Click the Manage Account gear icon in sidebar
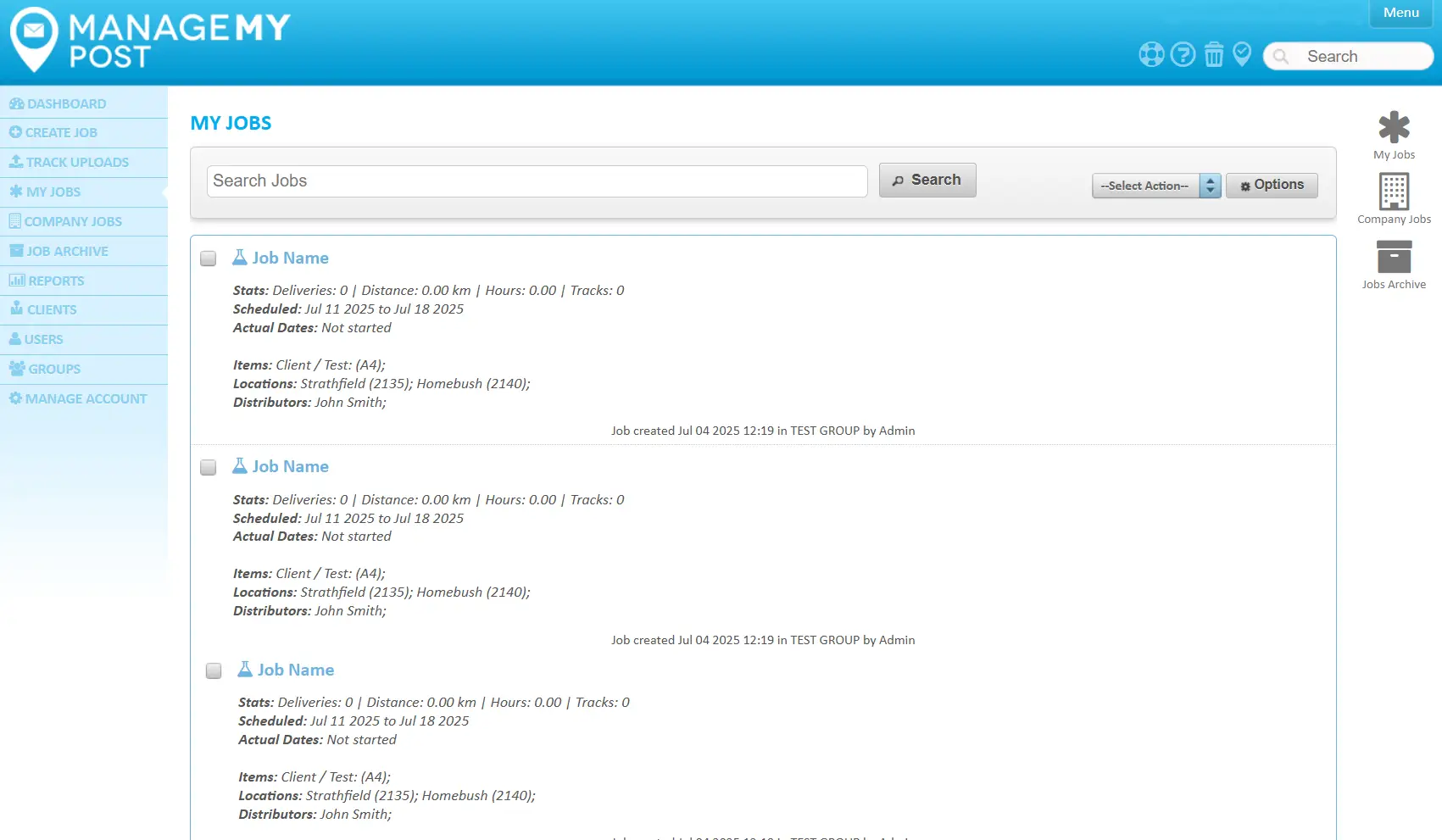1442x840 pixels. pos(15,398)
